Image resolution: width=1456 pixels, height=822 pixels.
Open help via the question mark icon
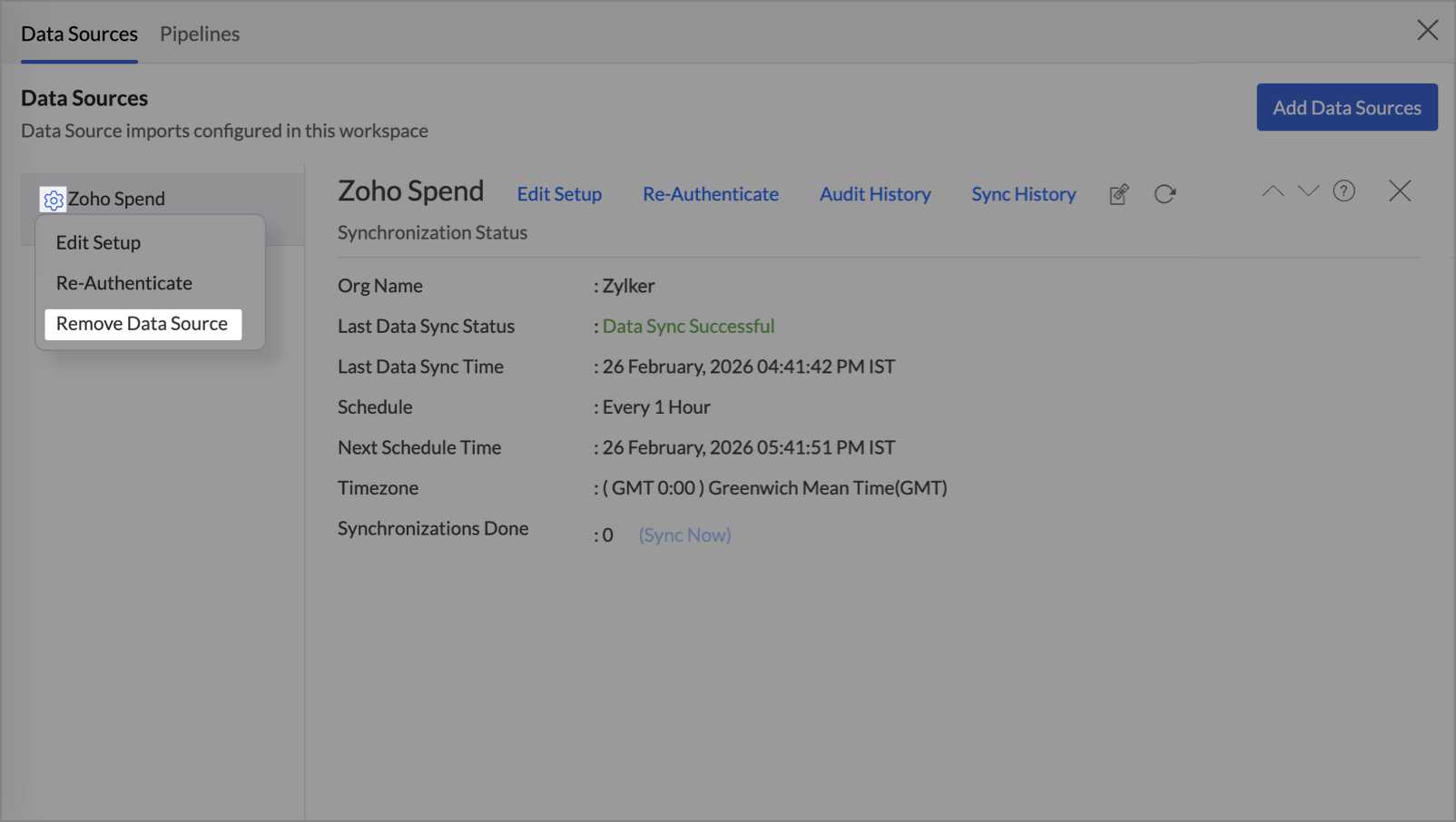[x=1343, y=191]
